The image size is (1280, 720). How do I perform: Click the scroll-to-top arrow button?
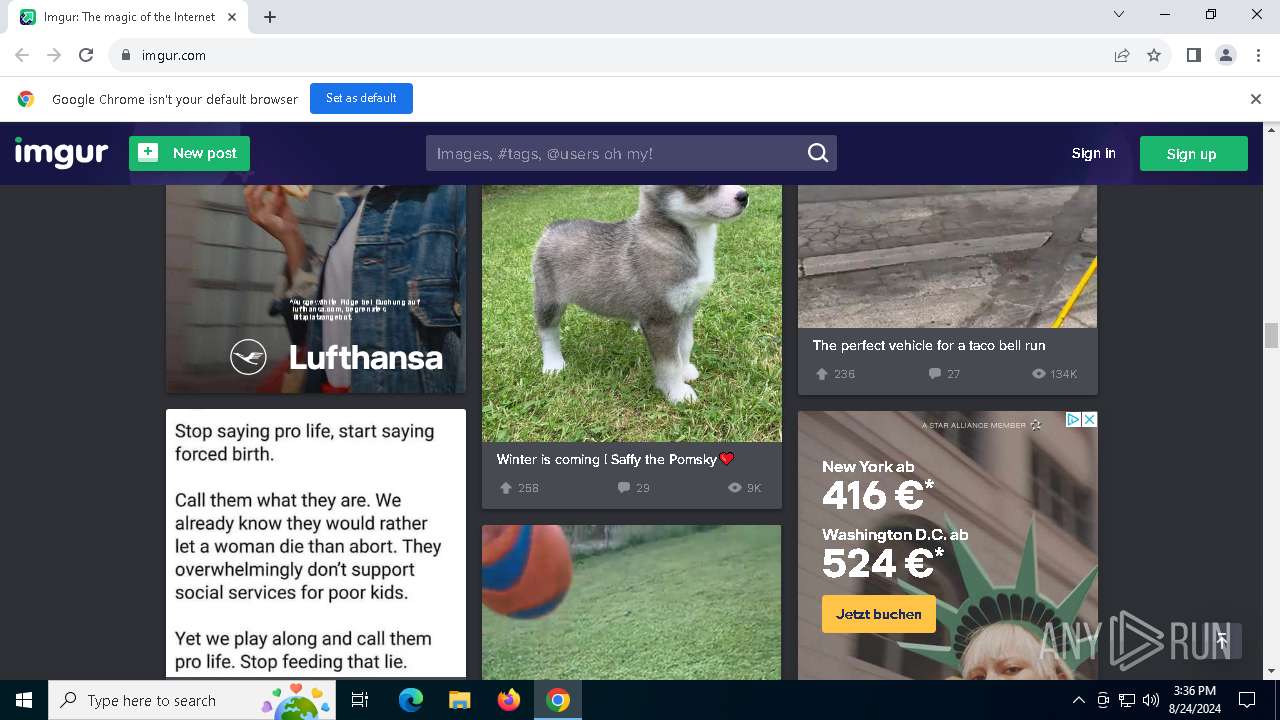[1222, 641]
